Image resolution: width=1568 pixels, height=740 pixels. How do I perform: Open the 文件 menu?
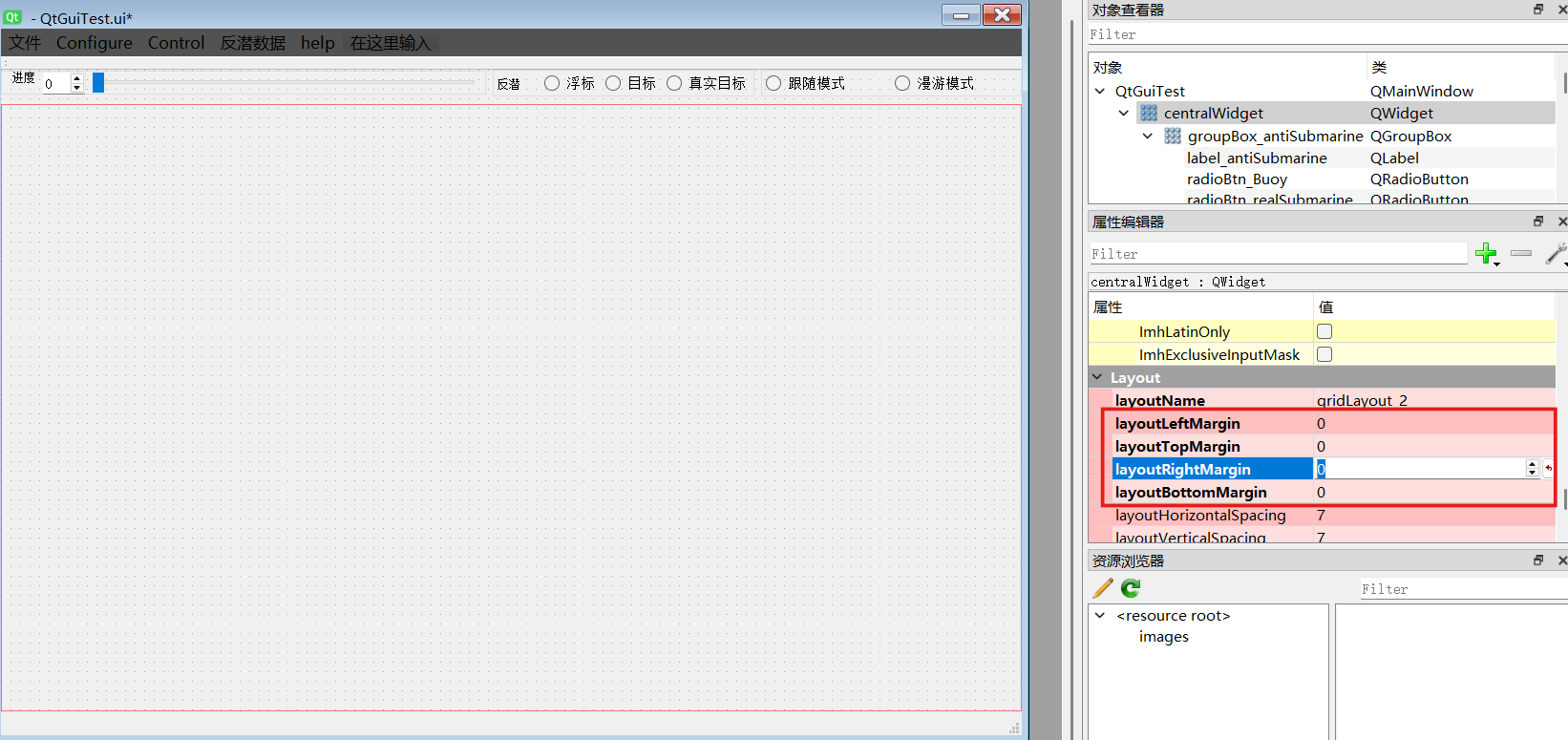(25, 43)
